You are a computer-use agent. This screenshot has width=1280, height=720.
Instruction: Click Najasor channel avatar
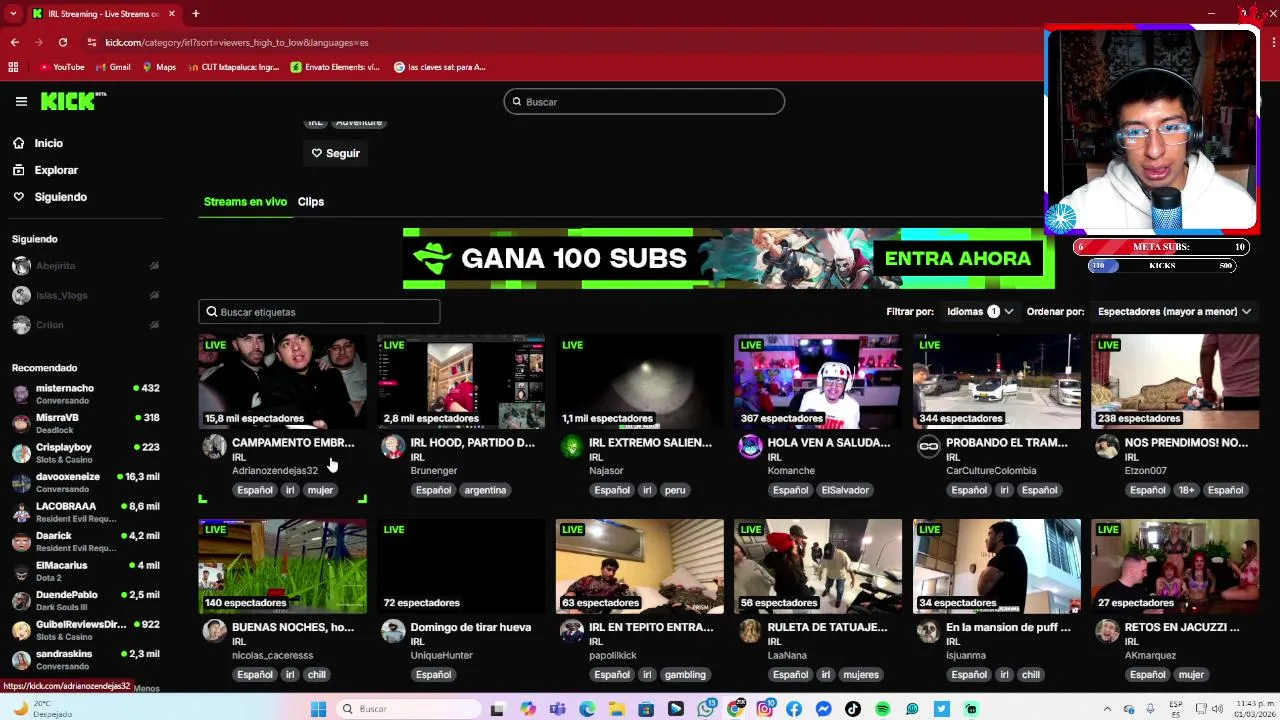click(x=571, y=447)
